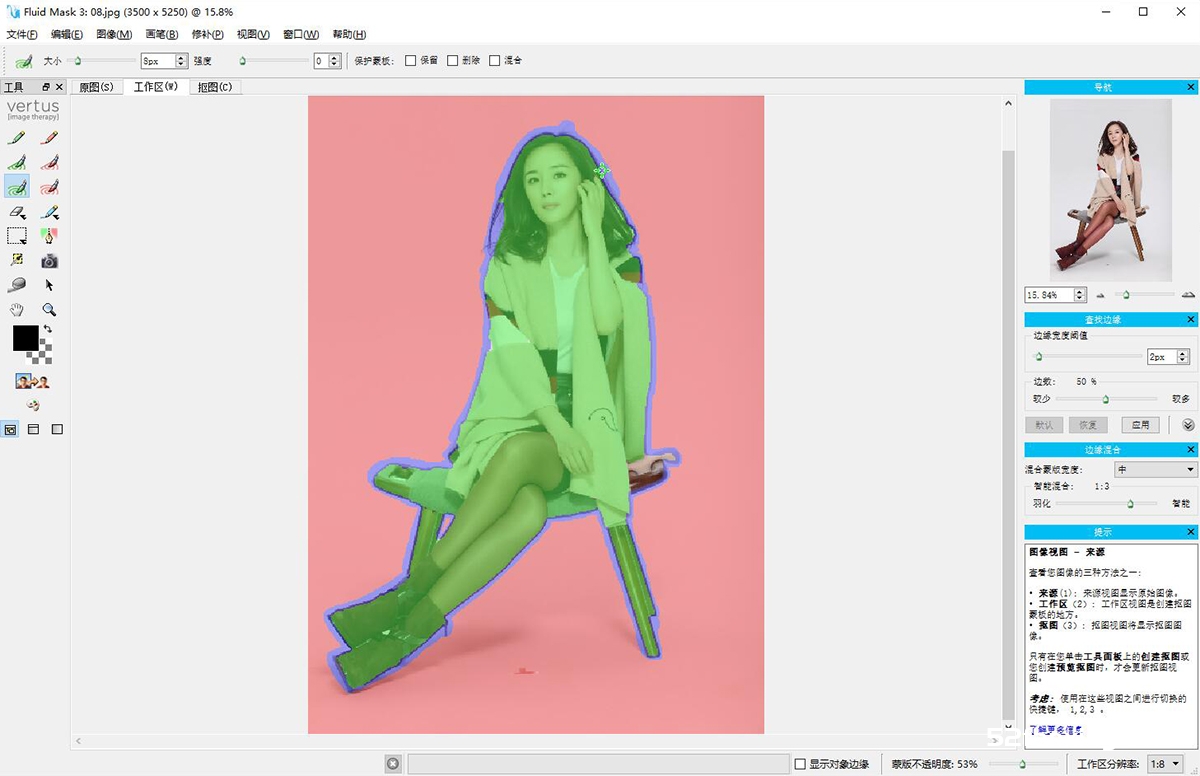Open the 文件(F) menu
This screenshot has height=776, width=1200.
(22, 35)
